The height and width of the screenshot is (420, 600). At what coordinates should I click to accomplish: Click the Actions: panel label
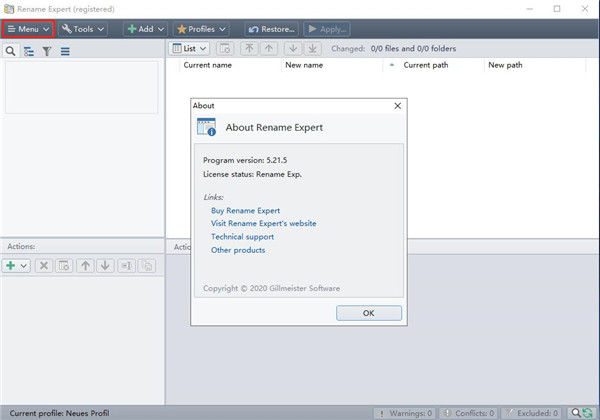[x=21, y=247]
